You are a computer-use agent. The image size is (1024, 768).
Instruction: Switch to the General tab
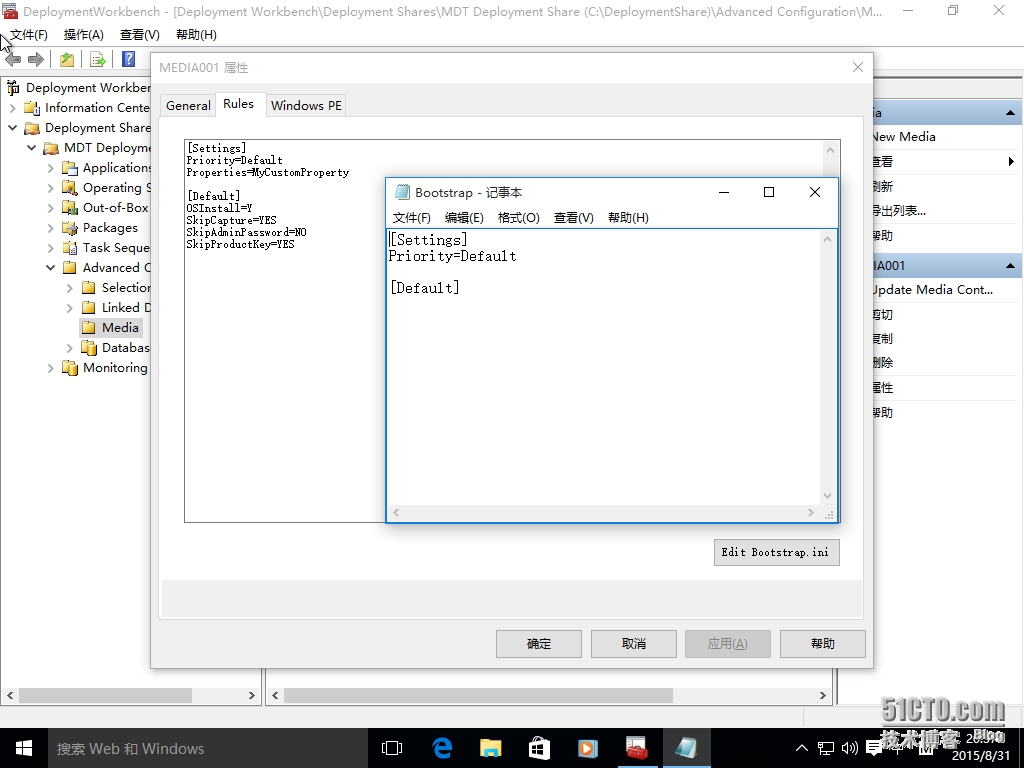(x=188, y=105)
